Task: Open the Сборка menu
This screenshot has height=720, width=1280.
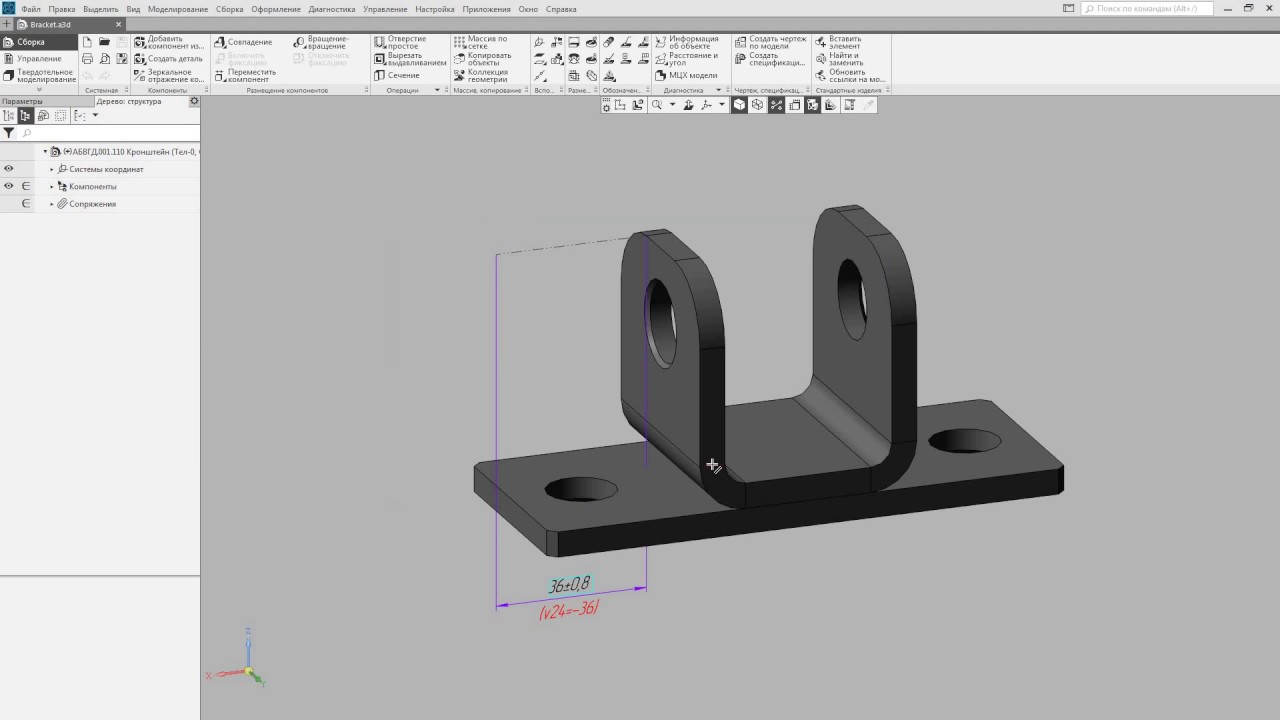Action: click(229, 9)
